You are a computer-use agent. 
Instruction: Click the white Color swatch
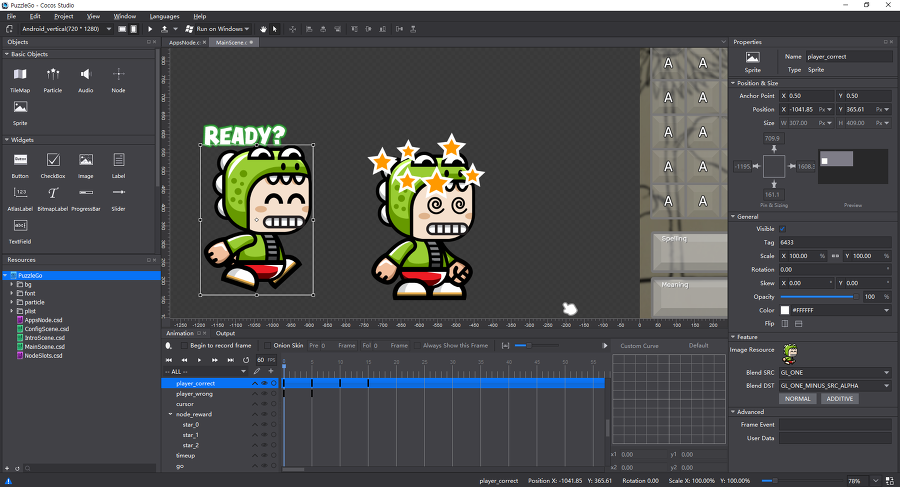(x=784, y=310)
